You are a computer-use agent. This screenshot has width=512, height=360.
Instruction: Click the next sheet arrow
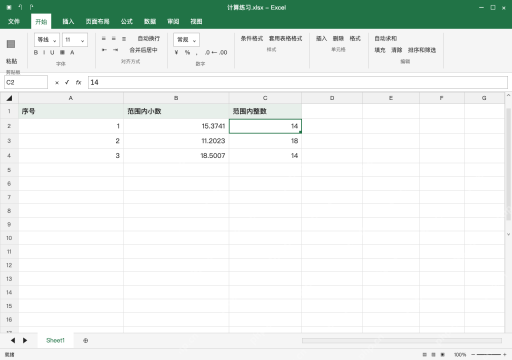25,340
